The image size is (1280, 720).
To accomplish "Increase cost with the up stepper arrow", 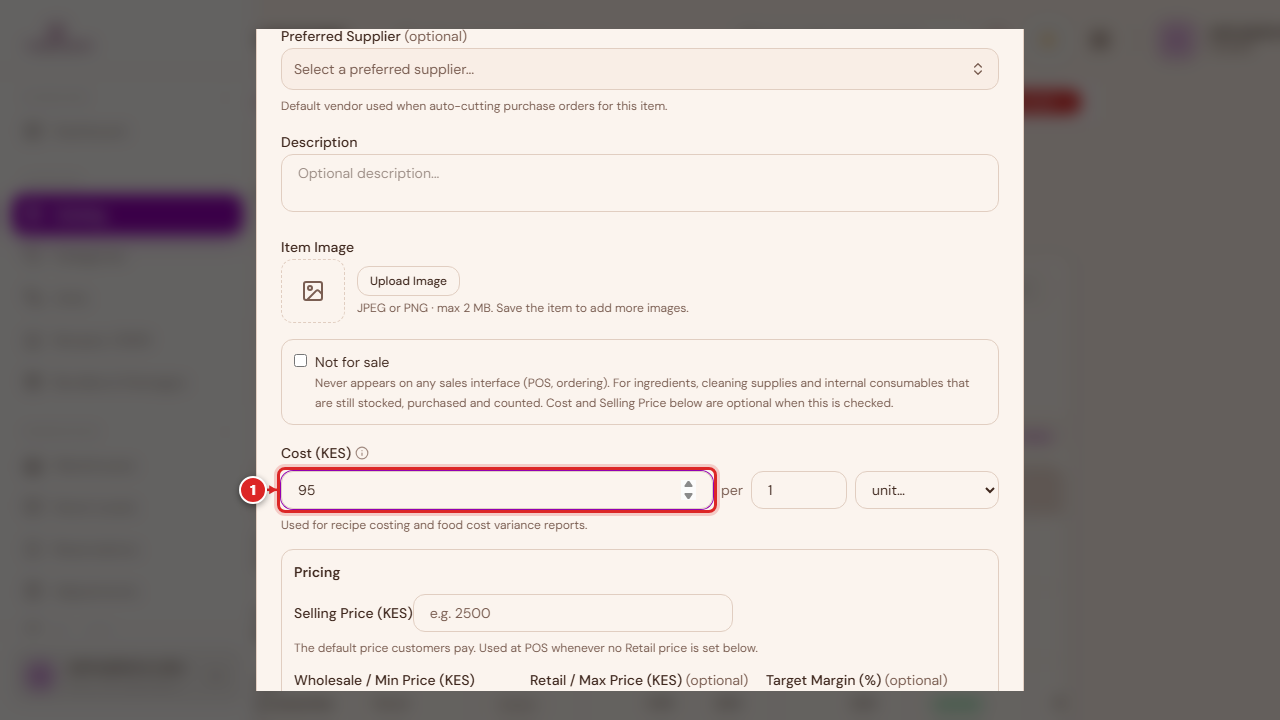I will coord(688,484).
